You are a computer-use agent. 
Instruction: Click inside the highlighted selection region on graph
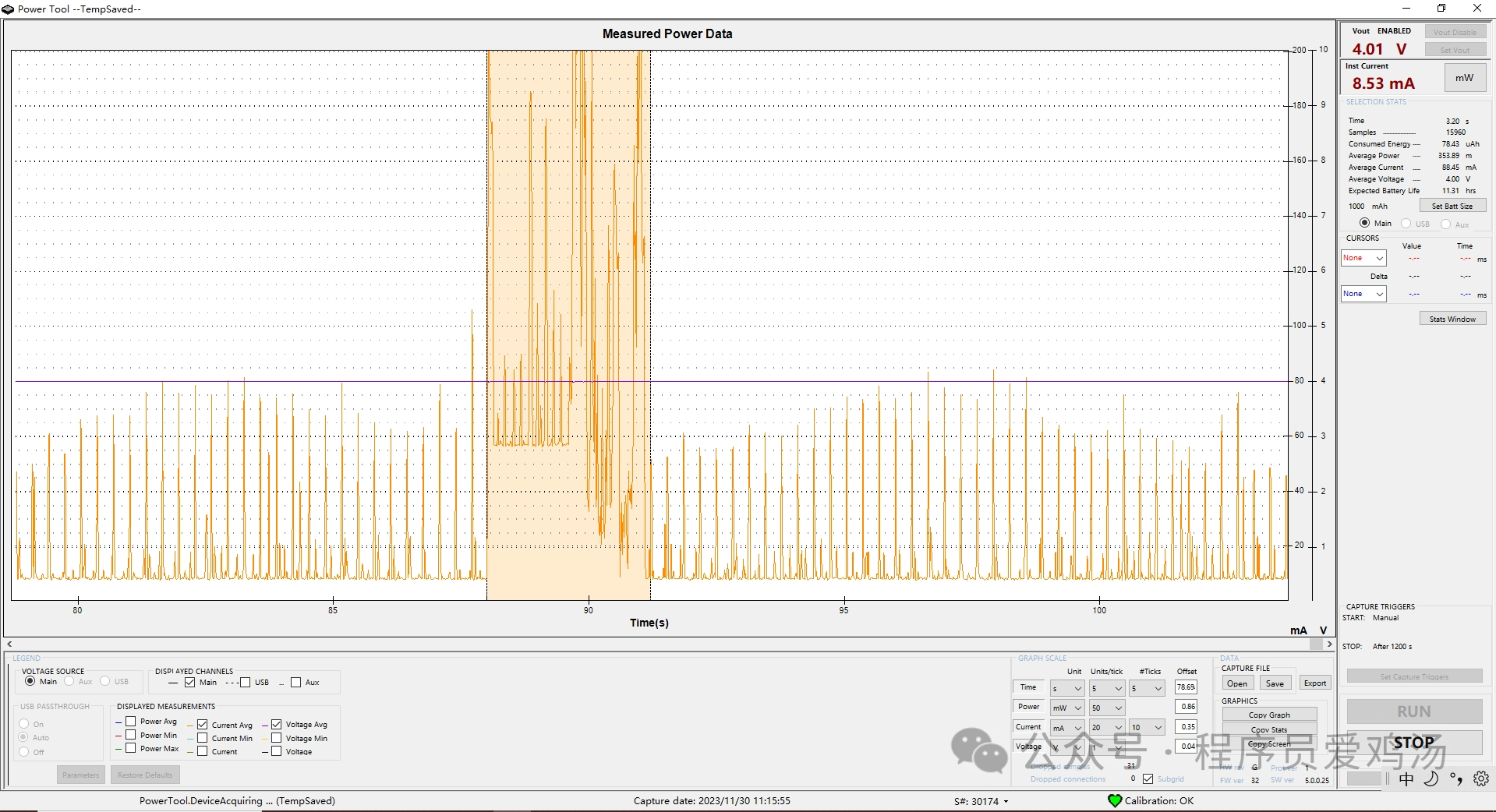pyautogui.click(x=569, y=325)
